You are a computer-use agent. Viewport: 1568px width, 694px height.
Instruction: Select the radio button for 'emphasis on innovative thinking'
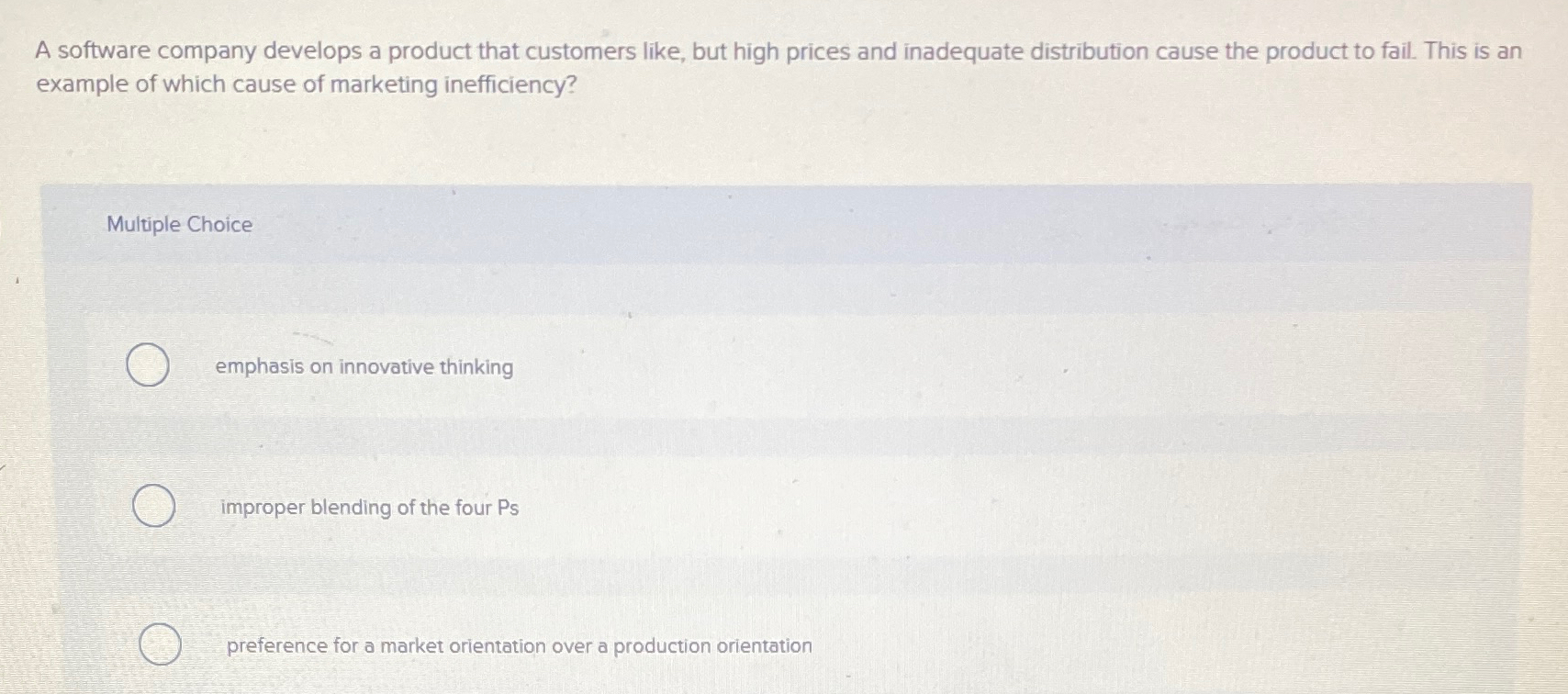pyautogui.click(x=149, y=365)
